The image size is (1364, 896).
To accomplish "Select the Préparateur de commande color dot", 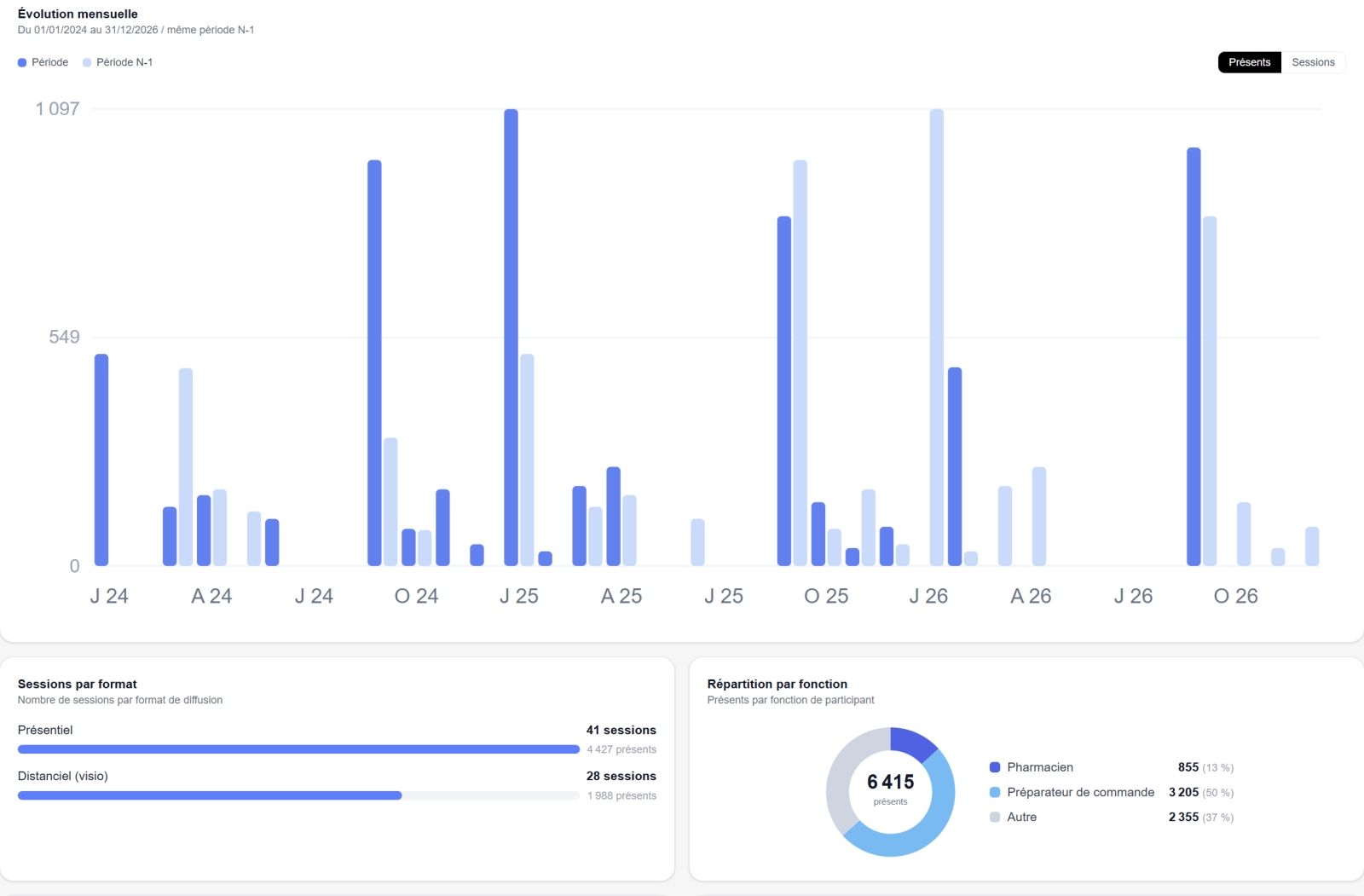I will (x=994, y=792).
